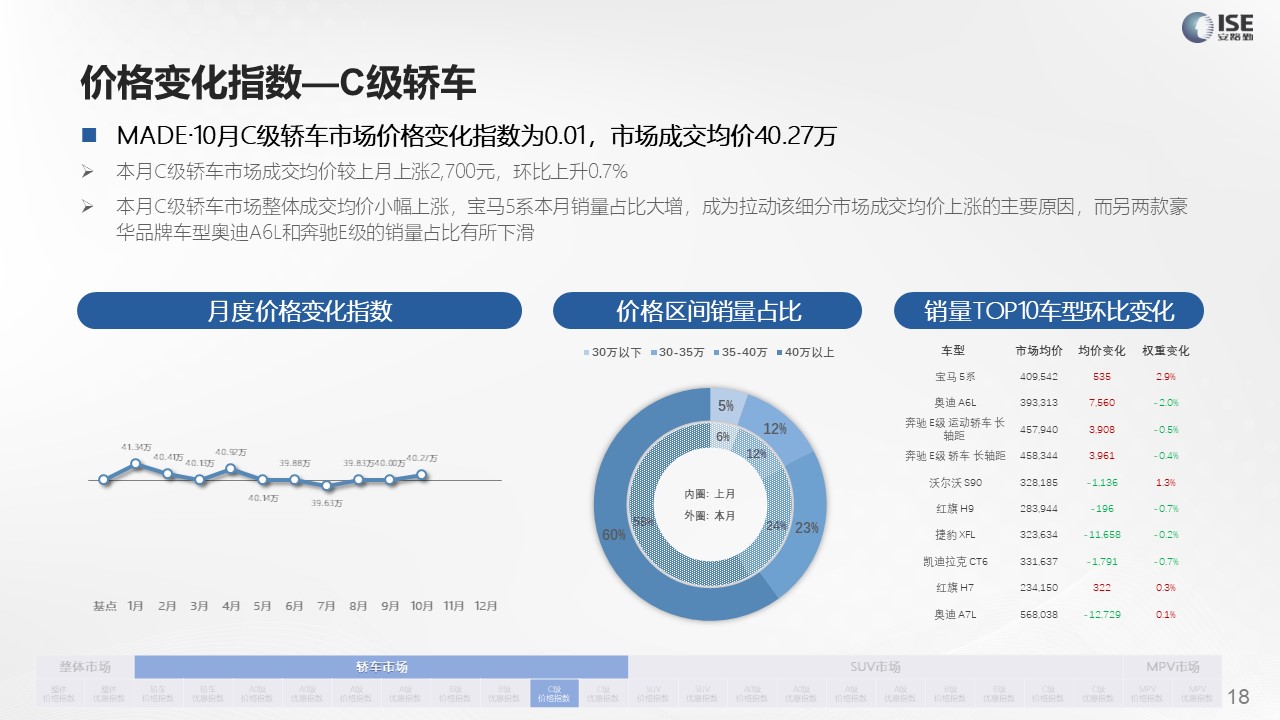Click the 价格区间销量占比 header button
The width and height of the screenshot is (1280, 720).
[707, 310]
